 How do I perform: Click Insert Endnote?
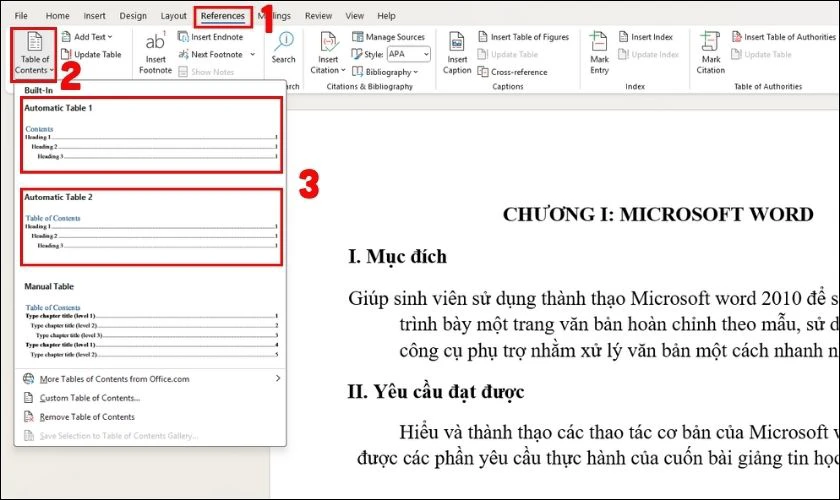tap(211, 37)
